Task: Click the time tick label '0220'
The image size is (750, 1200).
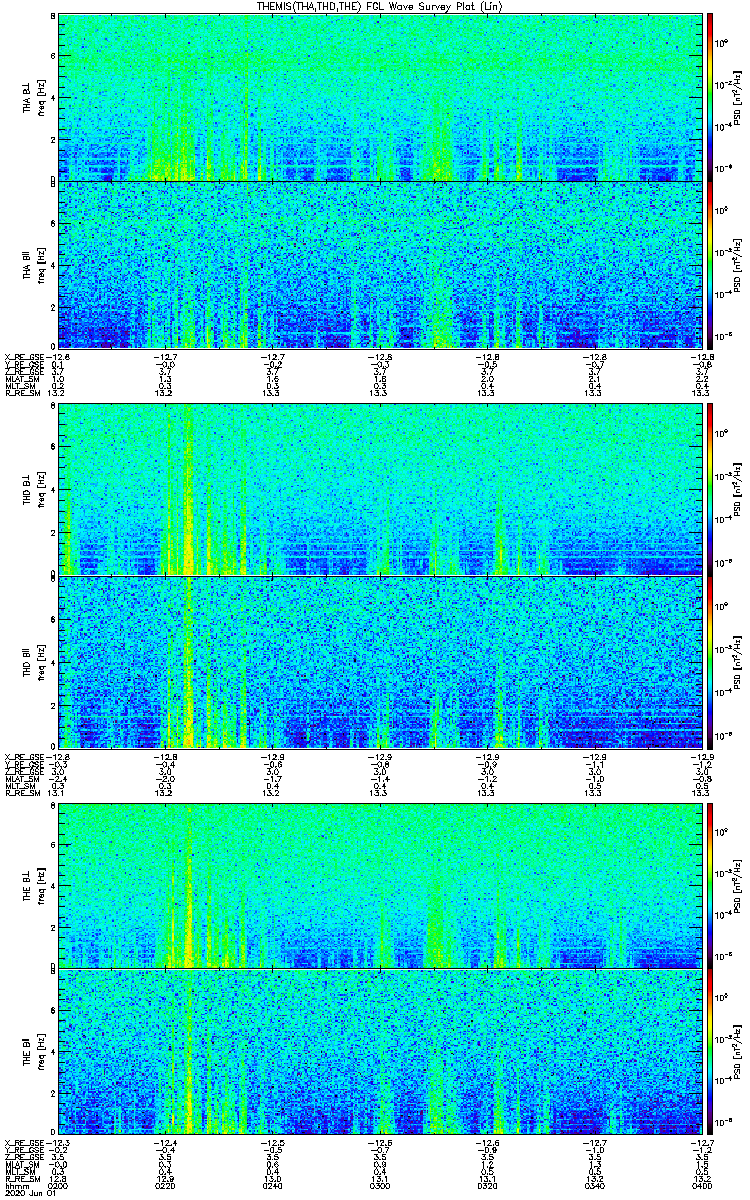Action: click(x=164, y=1186)
